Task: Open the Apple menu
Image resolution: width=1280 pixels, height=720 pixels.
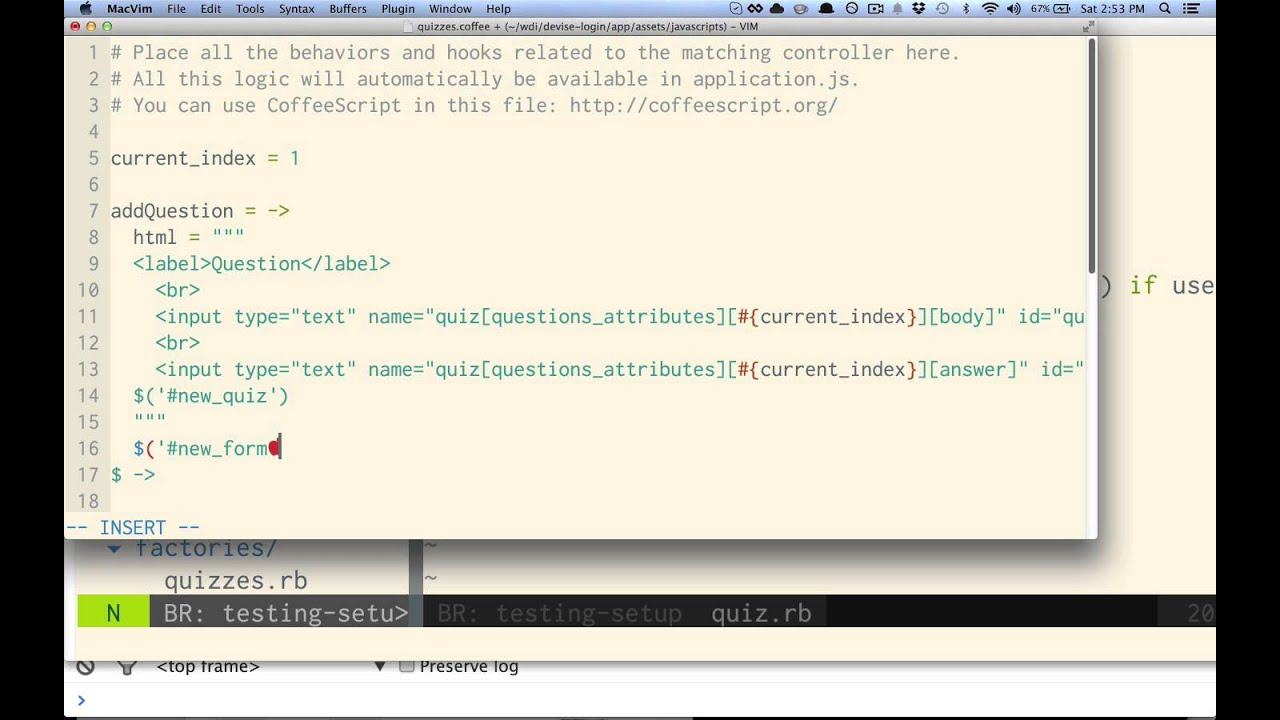Action: (85, 9)
